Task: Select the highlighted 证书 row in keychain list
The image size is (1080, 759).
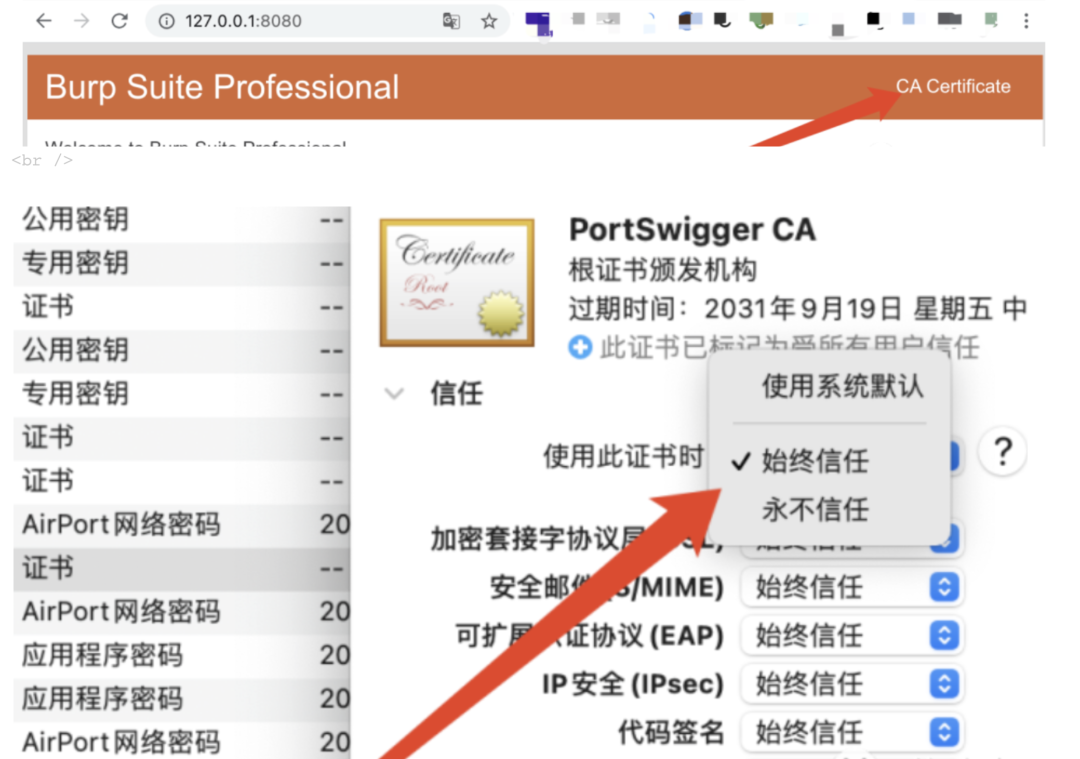Action: tap(182, 569)
